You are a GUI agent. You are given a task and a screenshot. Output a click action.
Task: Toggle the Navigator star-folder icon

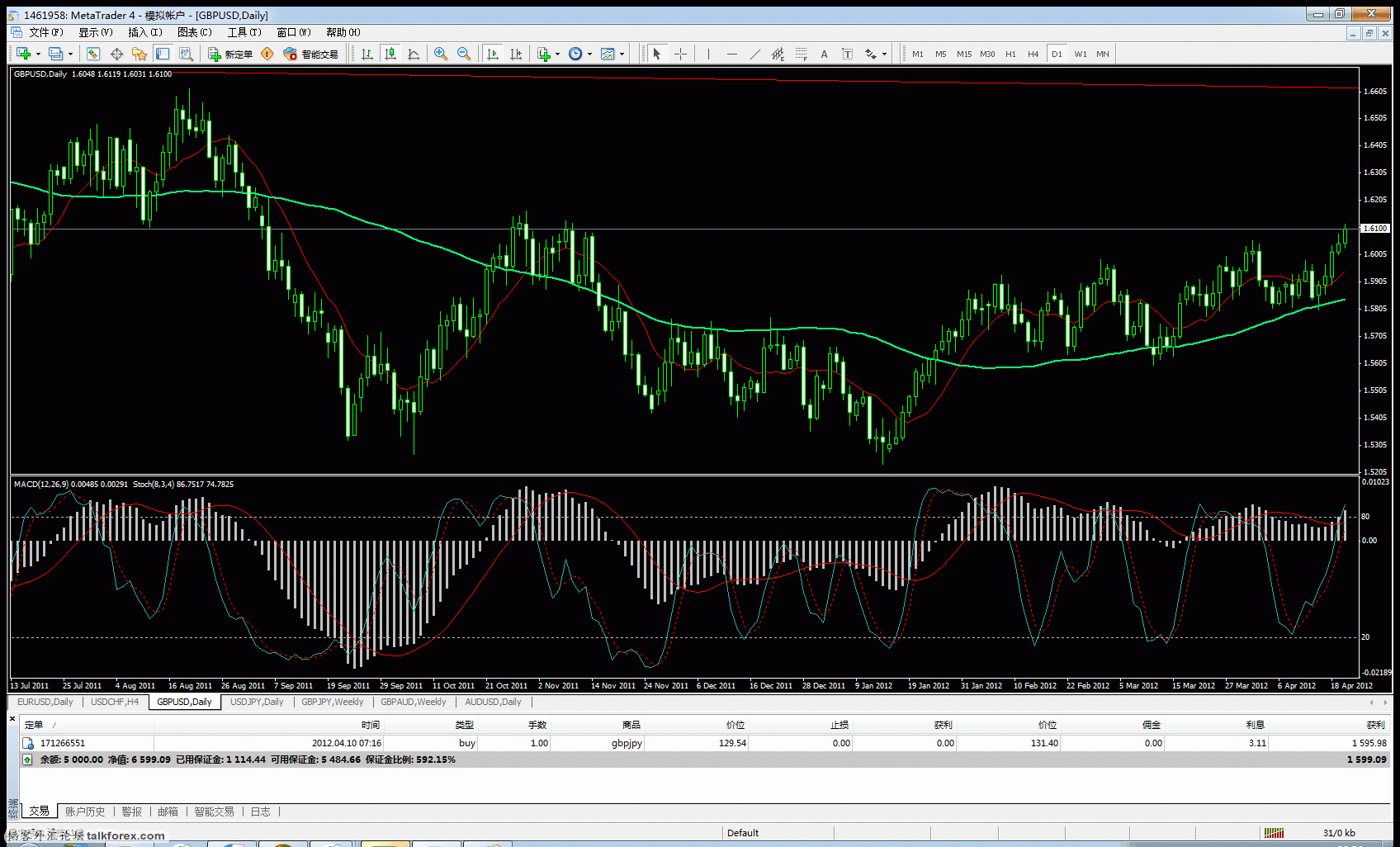coord(140,54)
